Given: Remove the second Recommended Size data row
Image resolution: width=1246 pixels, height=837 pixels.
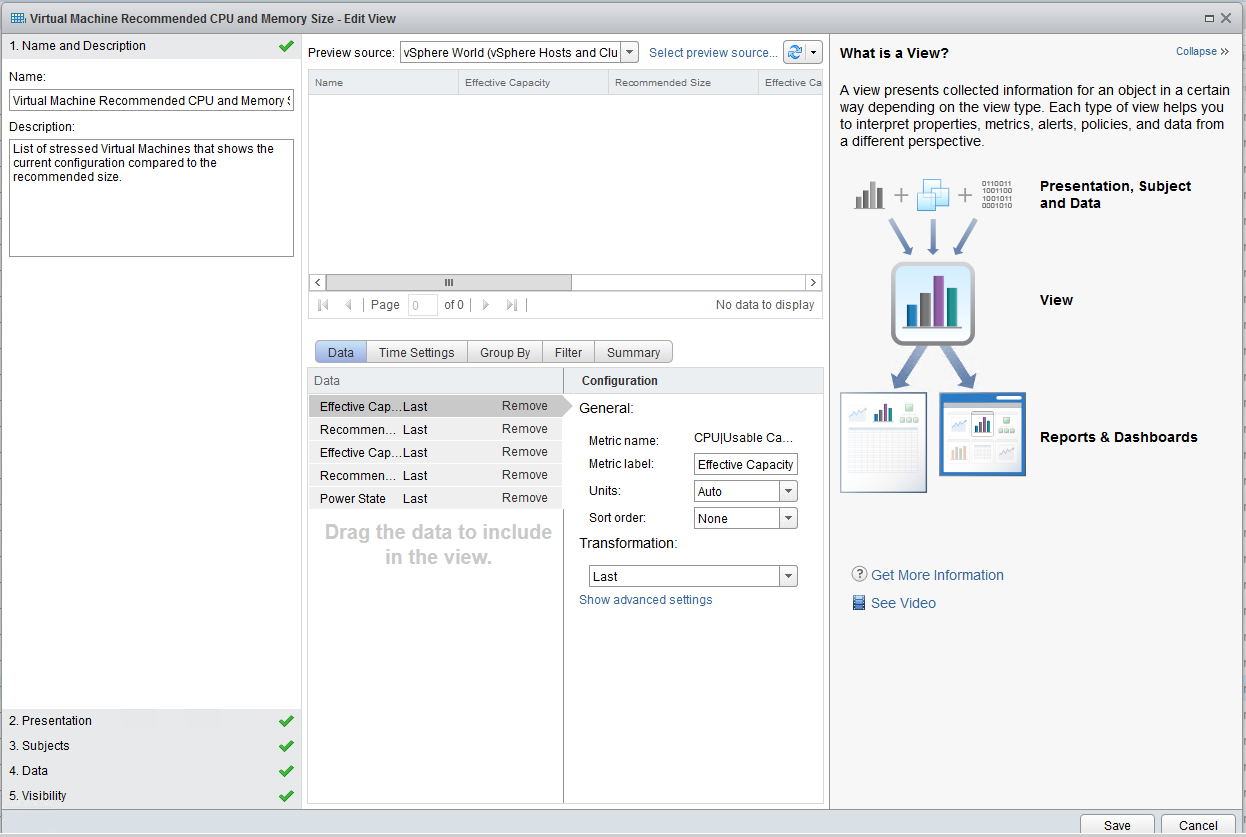Looking at the screenshot, I should click(x=525, y=475).
